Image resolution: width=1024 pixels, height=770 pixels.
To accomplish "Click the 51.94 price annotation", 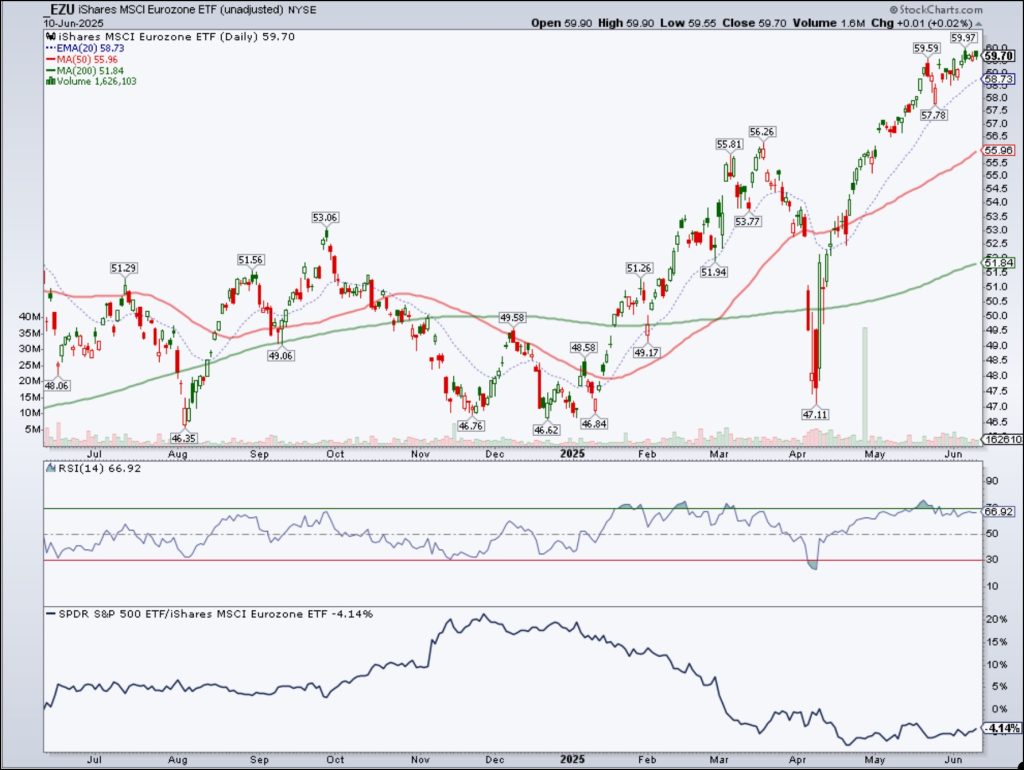I will (x=714, y=272).
